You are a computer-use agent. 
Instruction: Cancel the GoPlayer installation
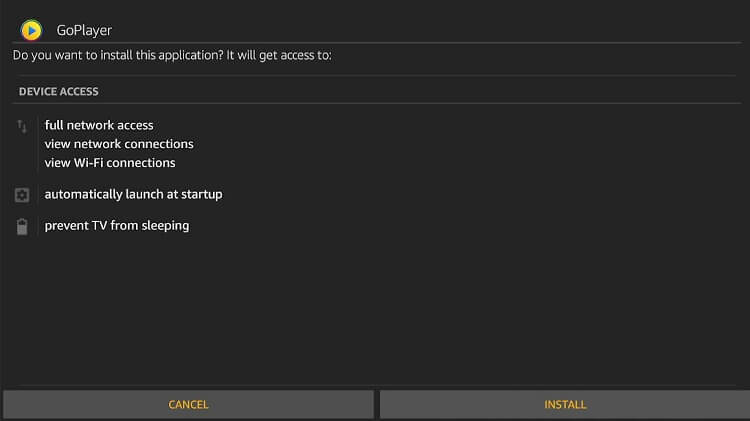pyautogui.click(x=188, y=404)
